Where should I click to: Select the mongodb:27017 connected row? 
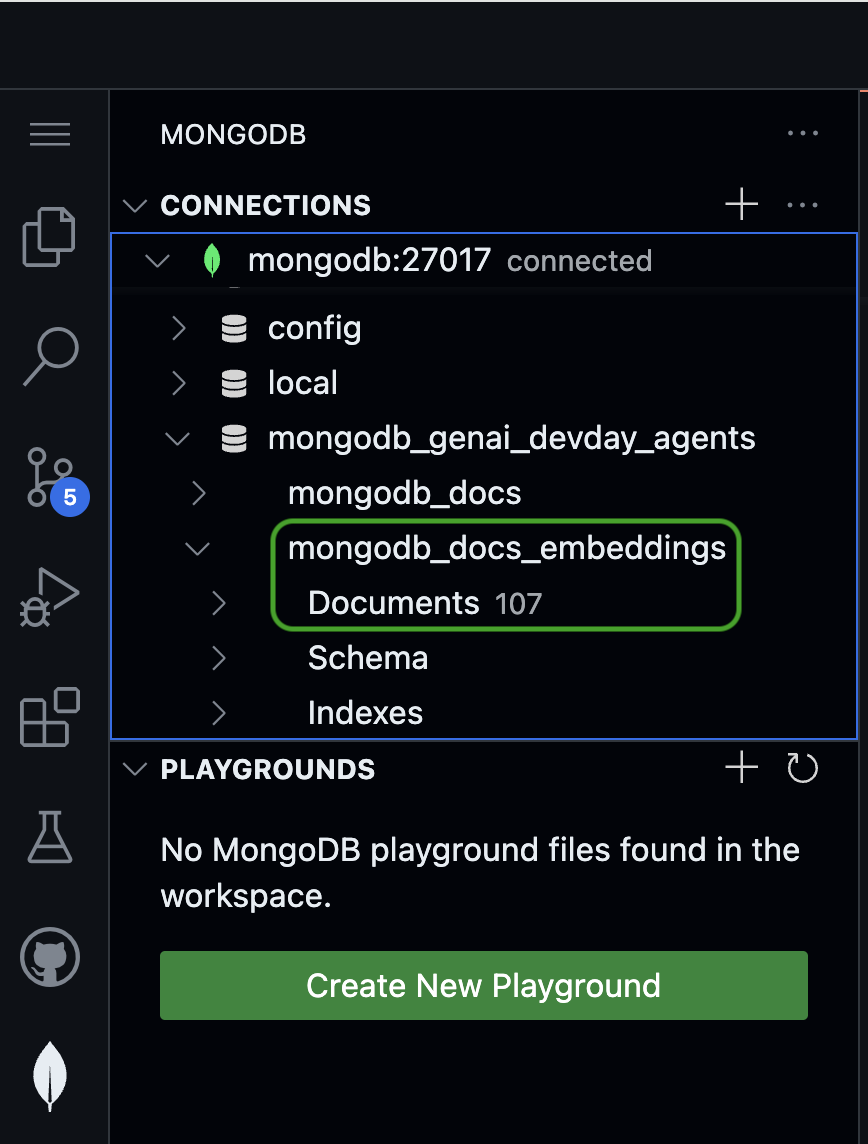click(x=484, y=260)
